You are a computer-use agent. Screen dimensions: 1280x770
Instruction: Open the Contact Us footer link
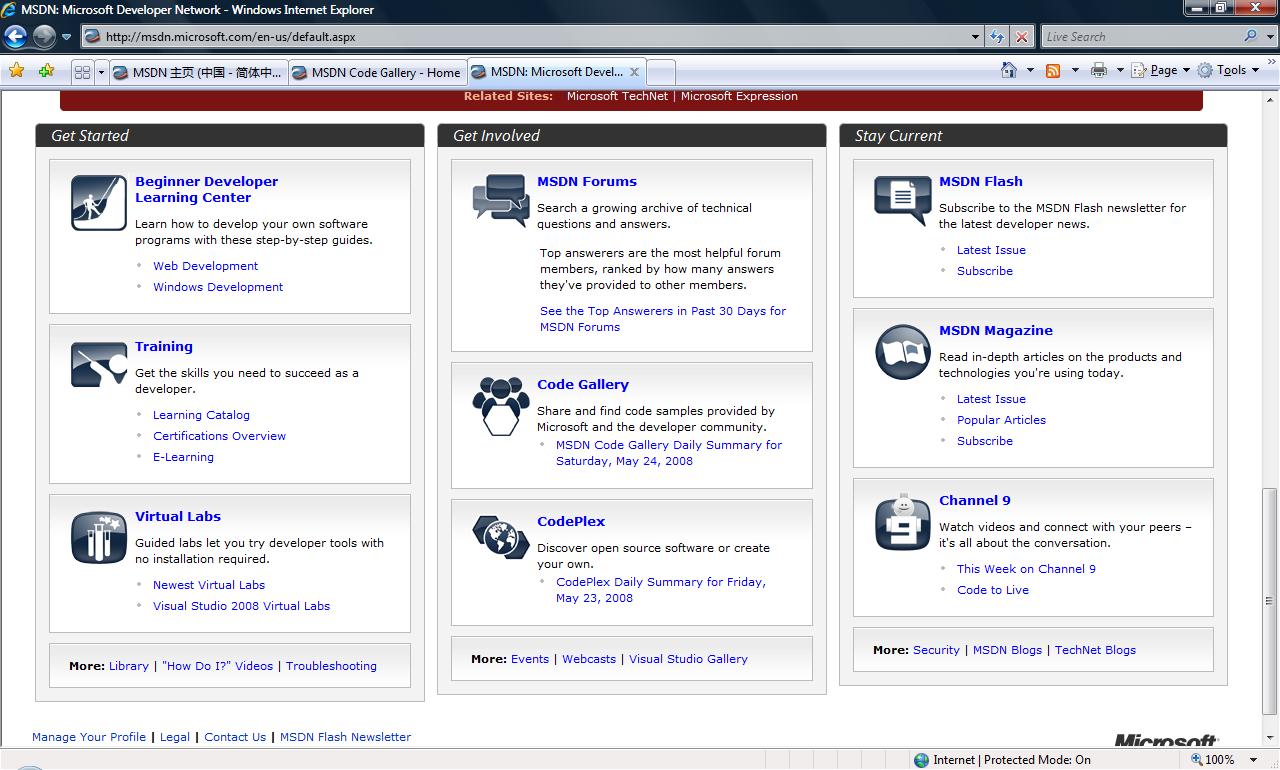(x=235, y=737)
